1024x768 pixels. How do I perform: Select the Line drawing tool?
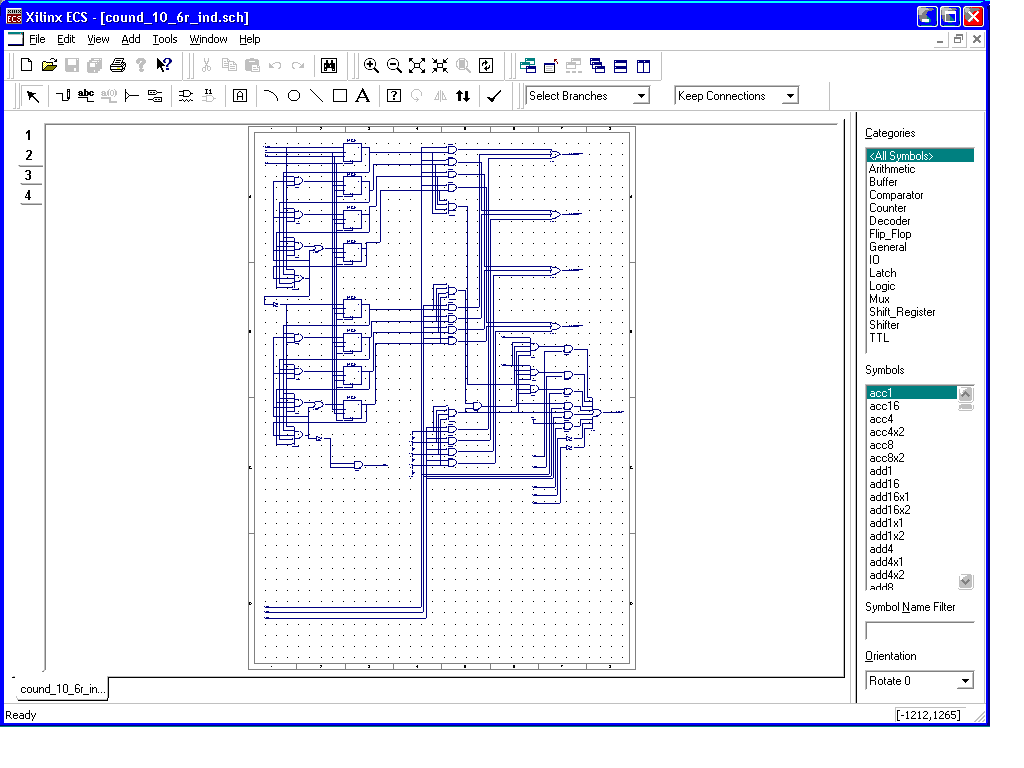[x=317, y=96]
